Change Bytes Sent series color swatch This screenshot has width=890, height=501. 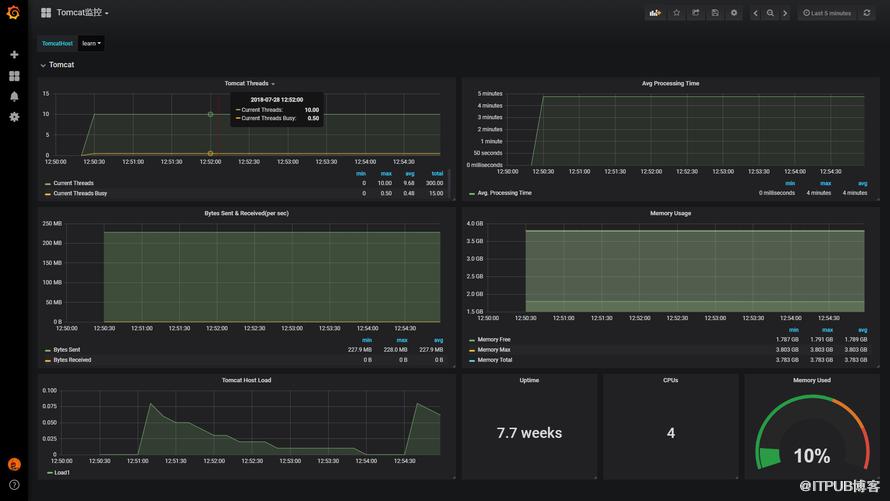coord(48,350)
